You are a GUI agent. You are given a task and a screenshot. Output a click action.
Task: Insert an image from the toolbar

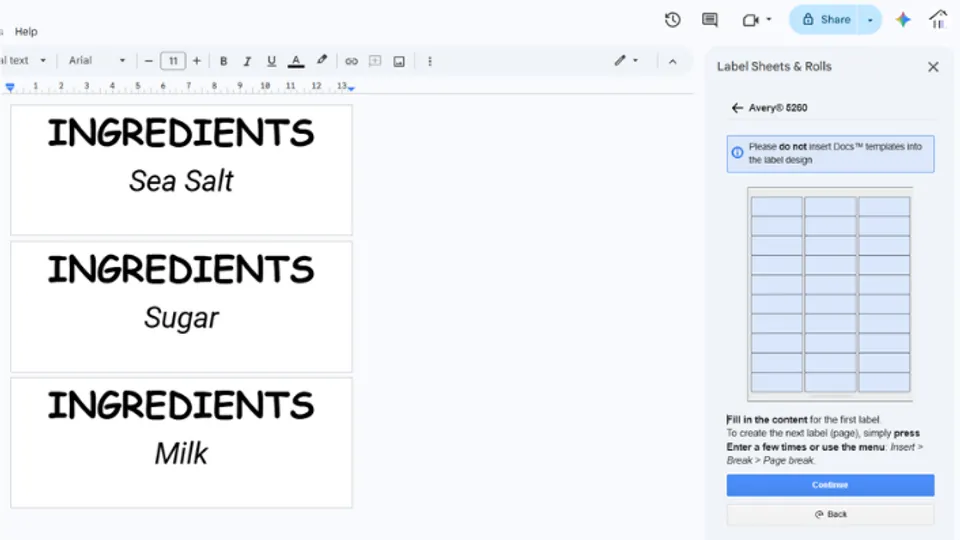[399, 61]
